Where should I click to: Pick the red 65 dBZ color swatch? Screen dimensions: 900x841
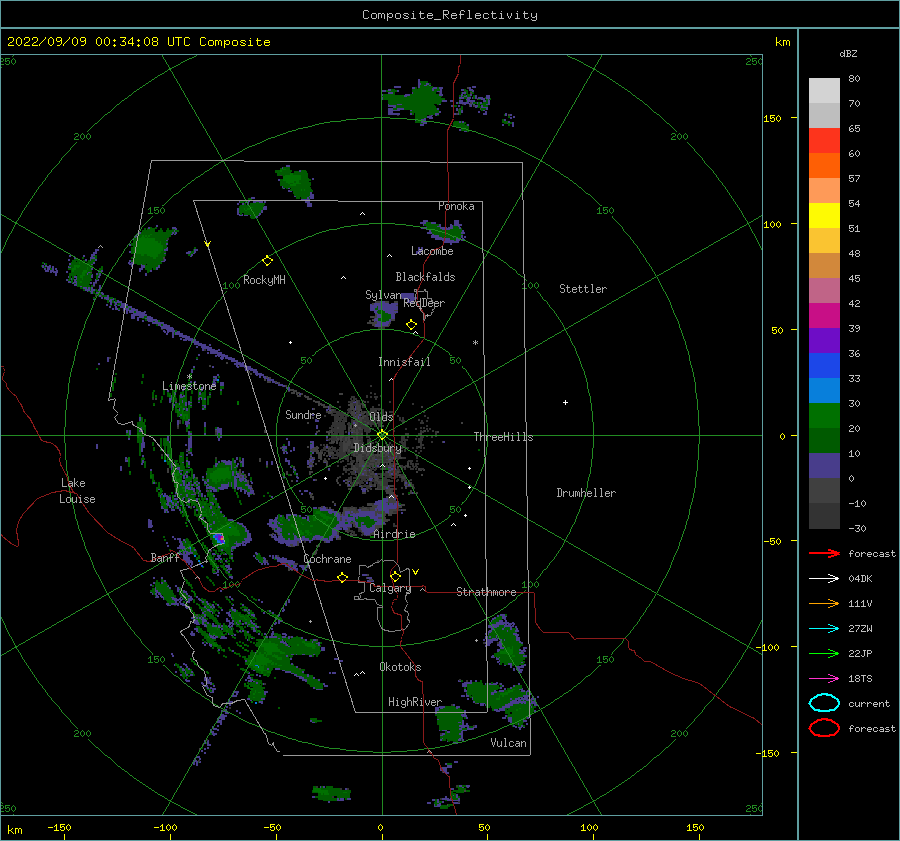pyautogui.click(x=824, y=141)
